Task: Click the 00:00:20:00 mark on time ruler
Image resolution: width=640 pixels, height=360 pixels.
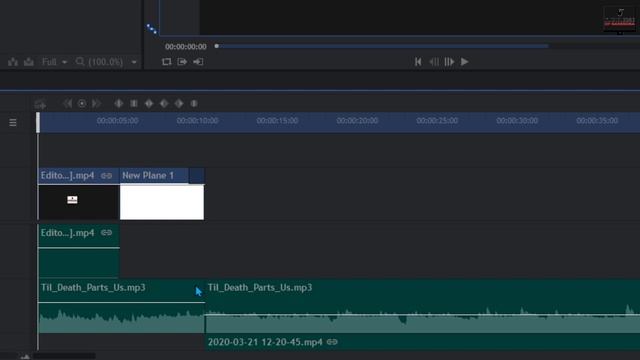Action: [x=357, y=121]
